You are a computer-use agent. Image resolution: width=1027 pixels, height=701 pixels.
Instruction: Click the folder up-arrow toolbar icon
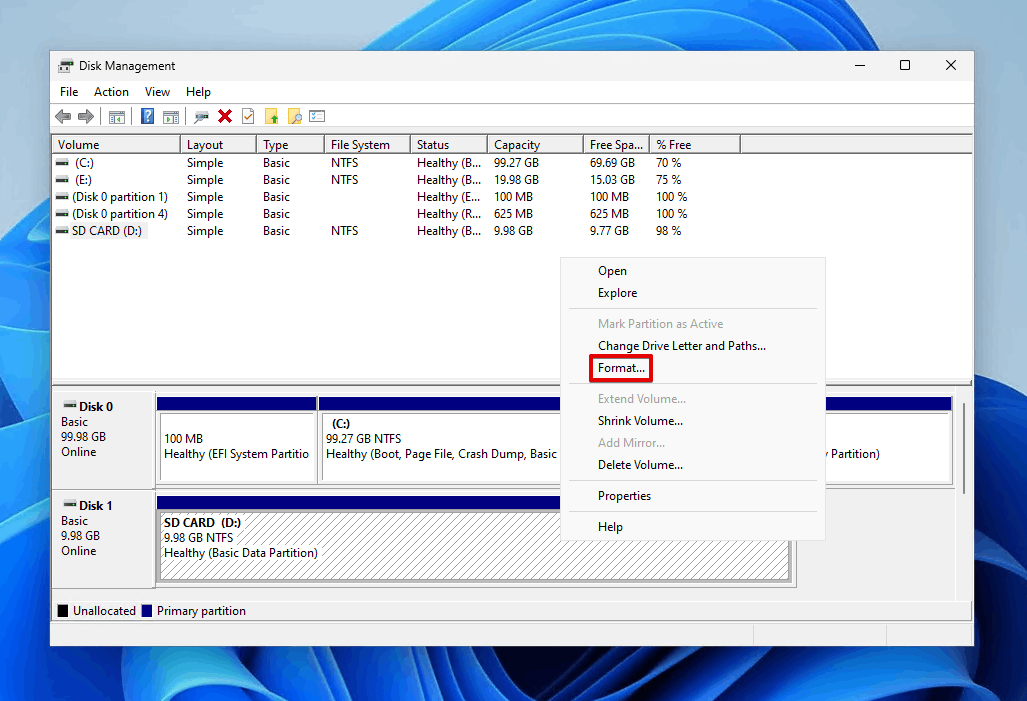(x=271, y=116)
